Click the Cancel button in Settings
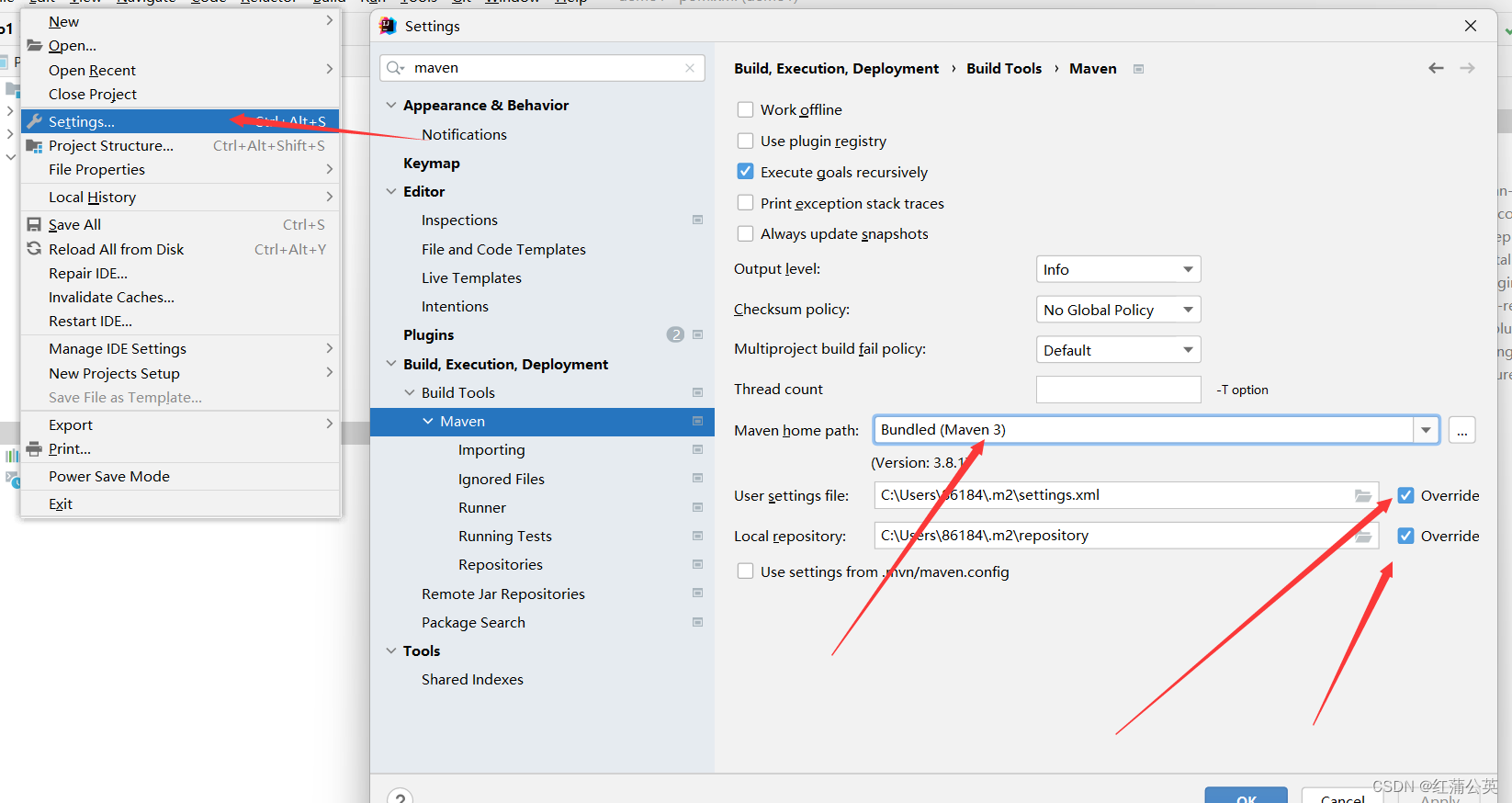Image resolution: width=1512 pixels, height=803 pixels. click(x=1342, y=796)
